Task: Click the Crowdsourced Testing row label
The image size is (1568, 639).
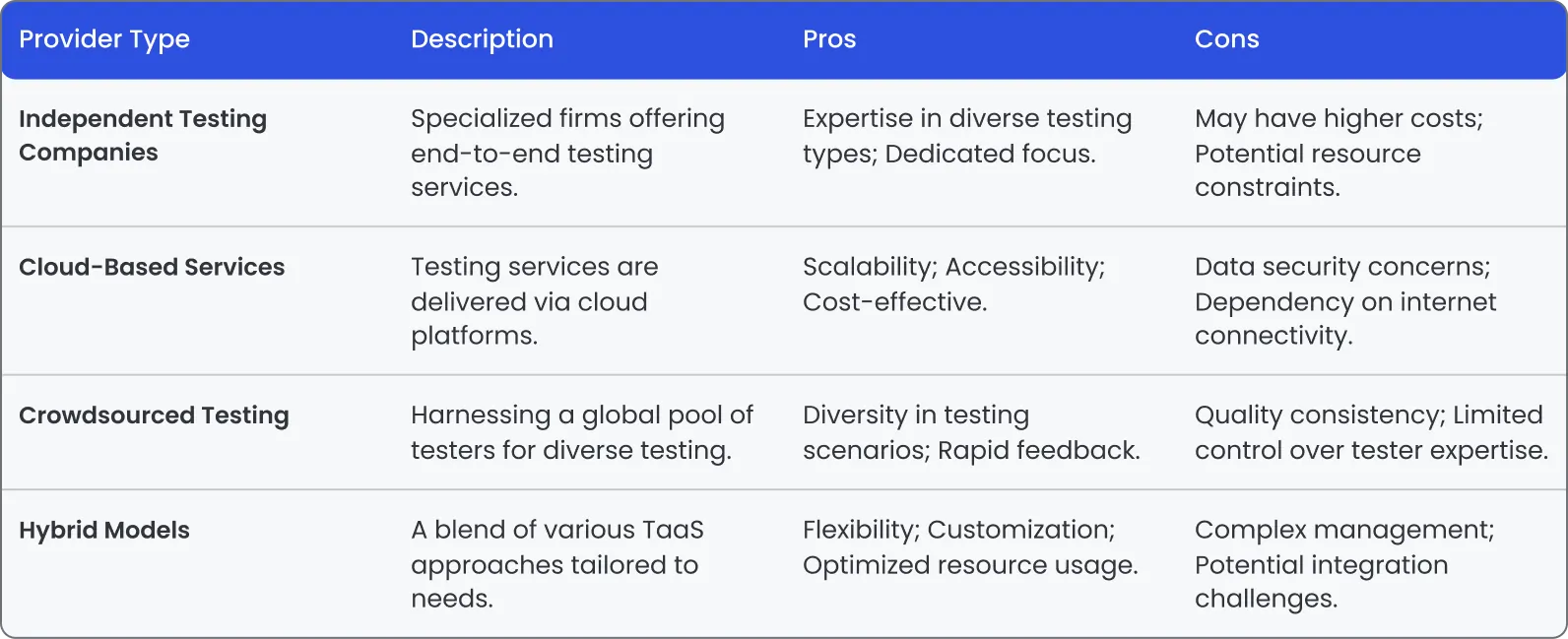Action: [x=154, y=415]
